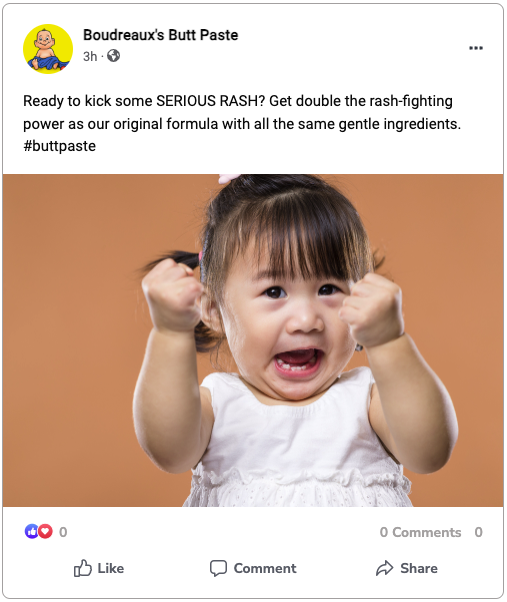Open Boudreaux's Butt Paste page name link
This screenshot has height=602, width=507.
click(x=160, y=35)
